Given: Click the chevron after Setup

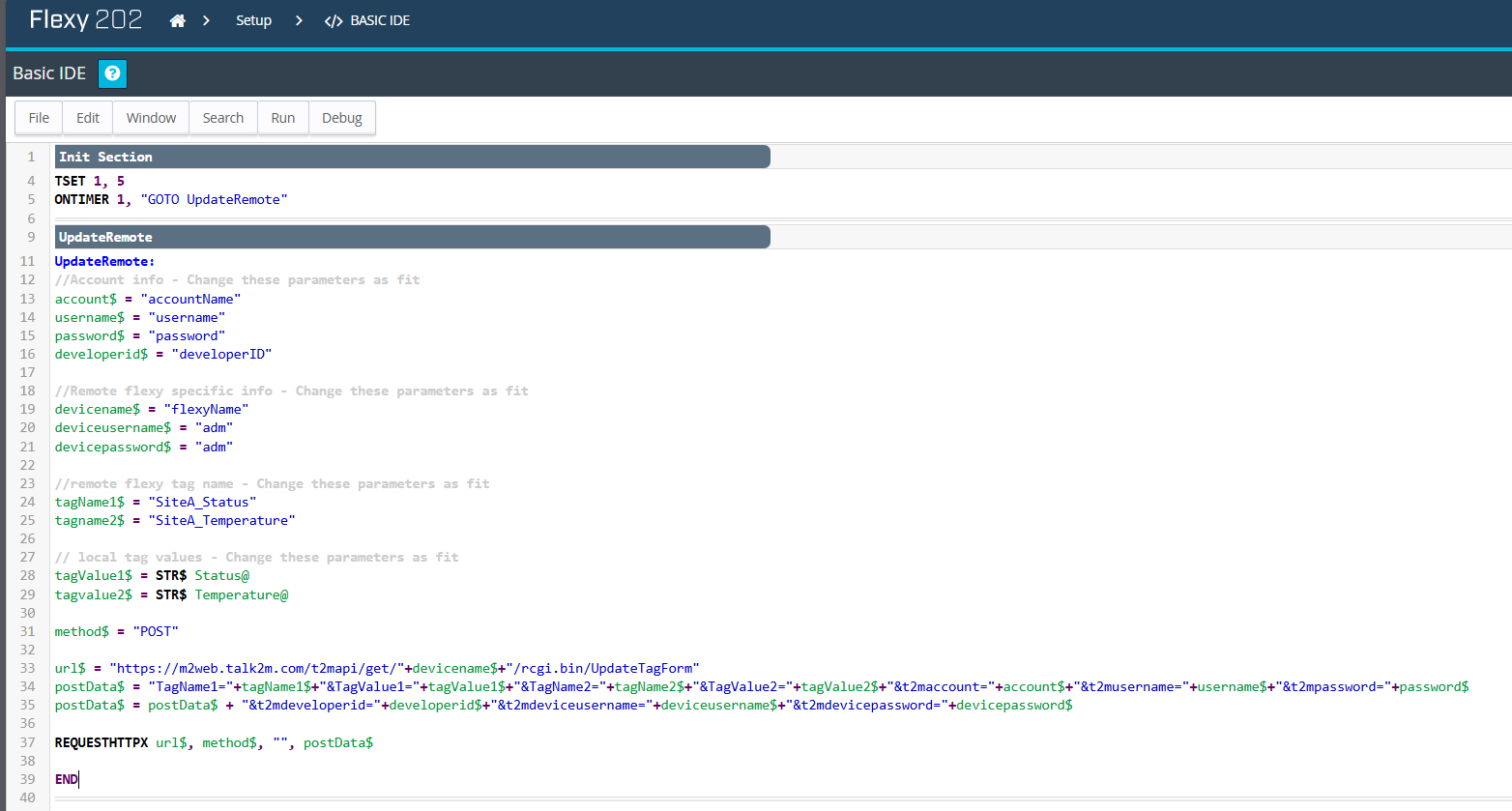Looking at the screenshot, I should [x=299, y=20].
